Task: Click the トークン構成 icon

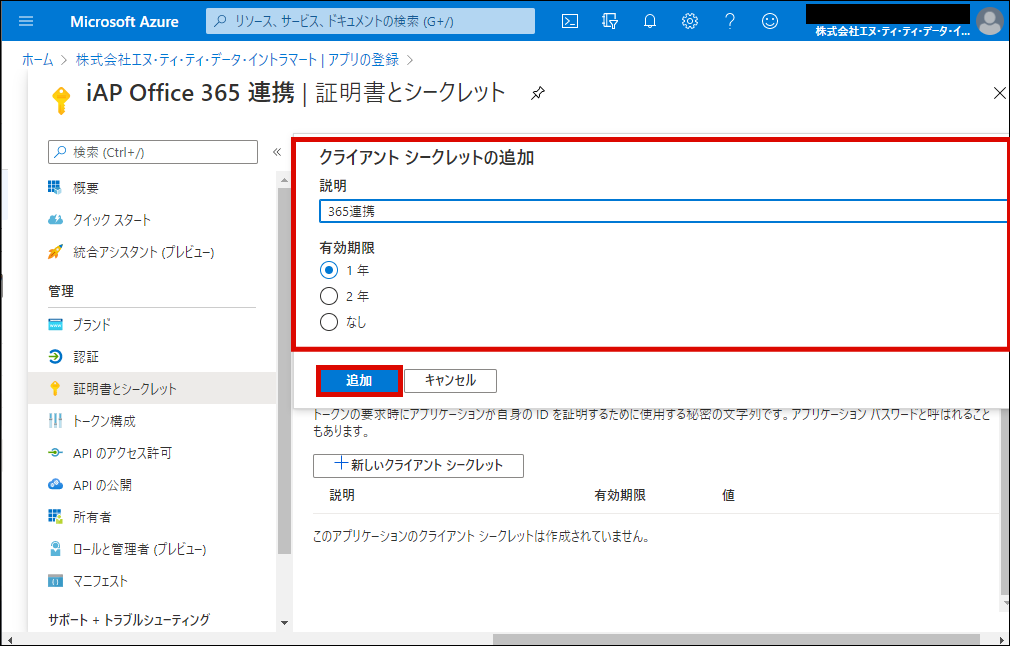Action: [55, 421]
